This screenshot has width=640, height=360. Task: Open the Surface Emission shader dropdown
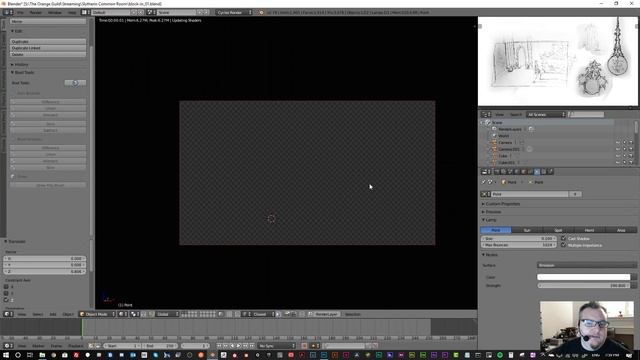tap(587, 265)
